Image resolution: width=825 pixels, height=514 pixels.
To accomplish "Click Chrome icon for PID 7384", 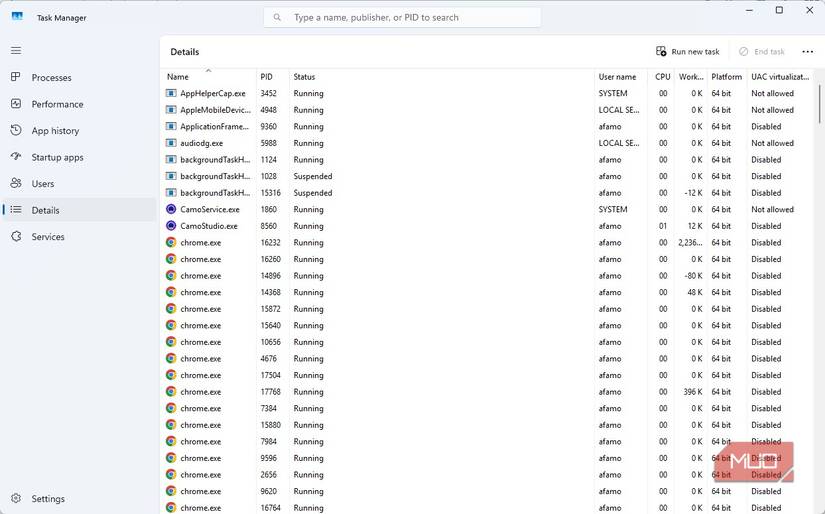I will coord(171,408).
